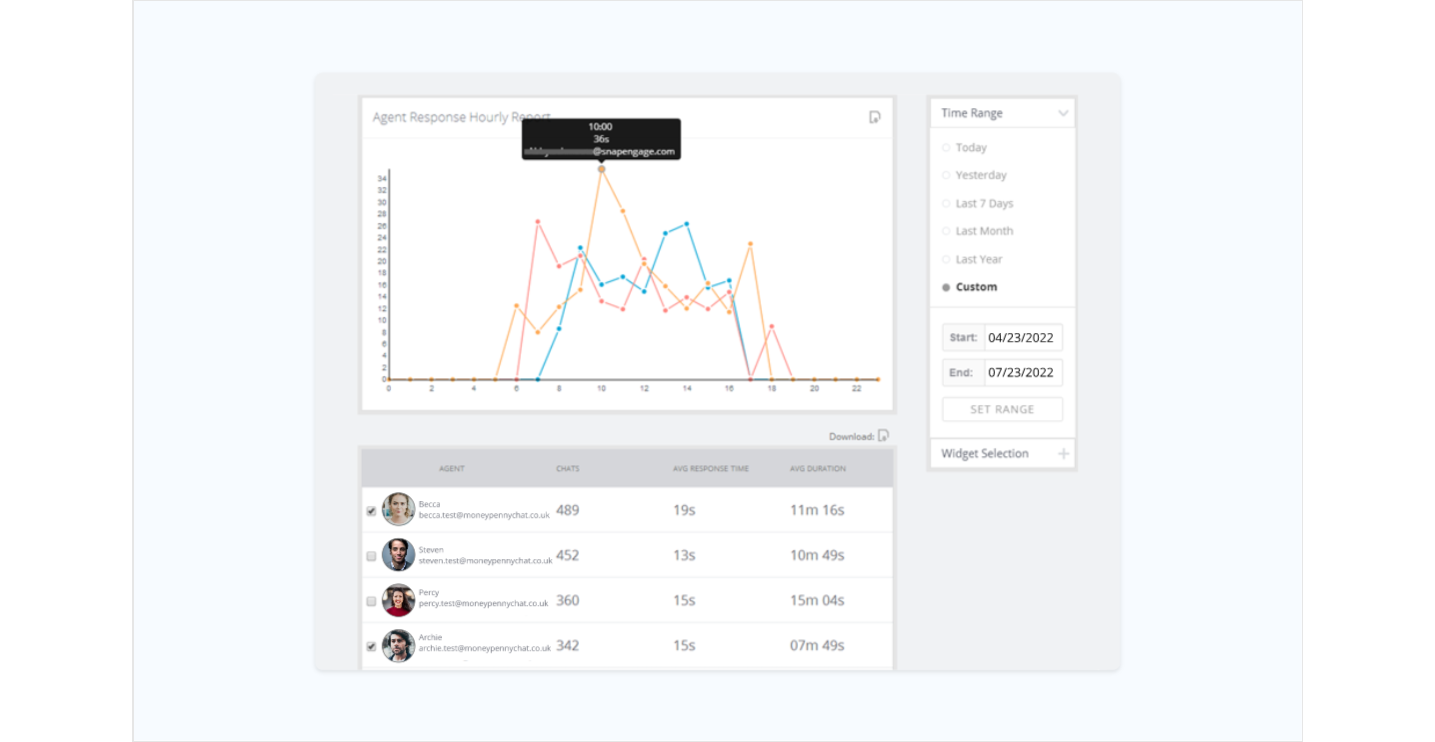Enable Steven's row checkbox
This screenshot has height=742, width=1435.
pos(370,554)
